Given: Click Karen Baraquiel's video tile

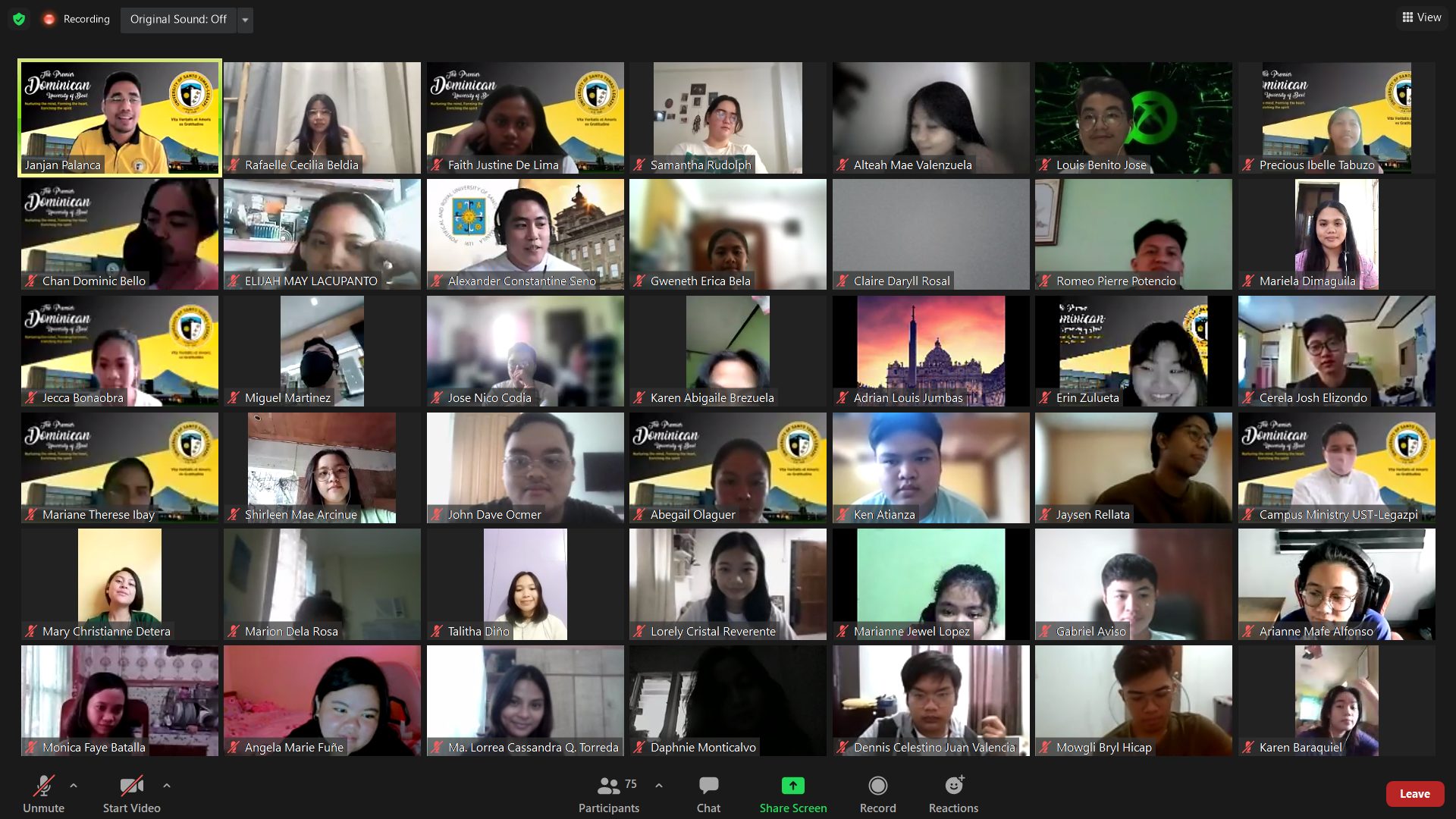Looking at the screenshot, I should coord(1336,700).
